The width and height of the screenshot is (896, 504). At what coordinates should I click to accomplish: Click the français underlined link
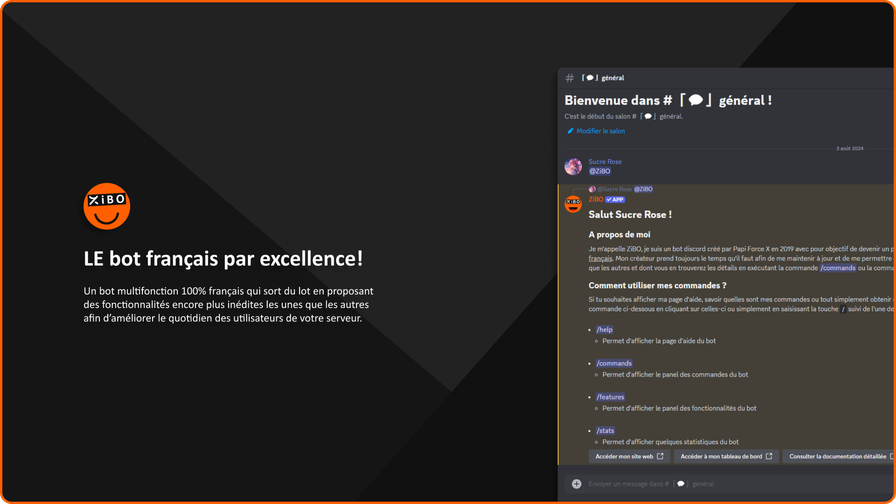click(x=600, y=259)
